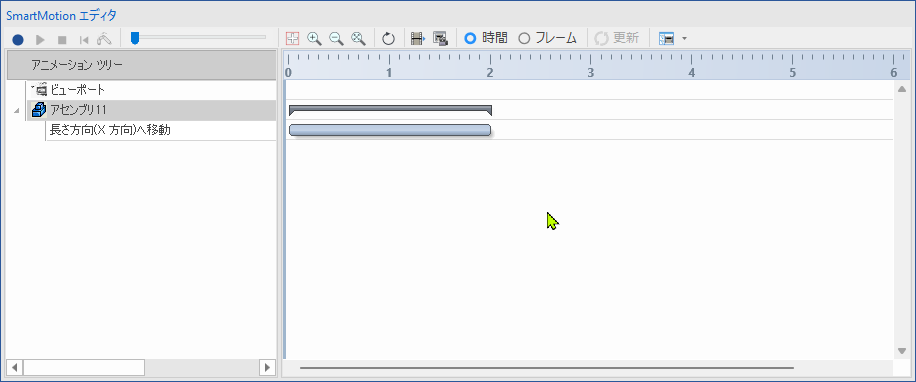The width and height of the screenshot is (916, 382).
Task: Click the timeline vertical scrollbar up arrow
Action: click(x=901, y=89)
